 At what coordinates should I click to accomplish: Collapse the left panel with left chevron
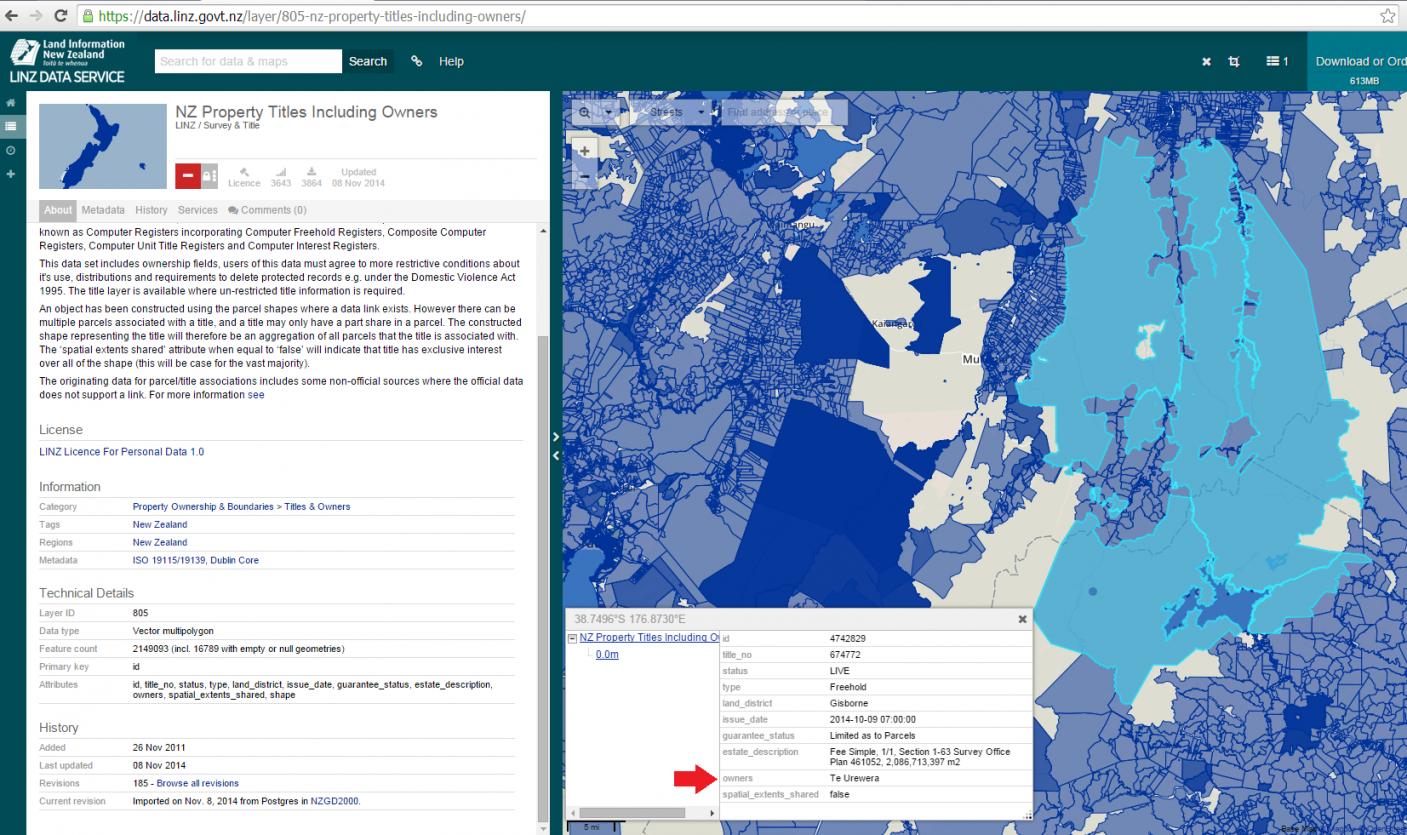555,456
